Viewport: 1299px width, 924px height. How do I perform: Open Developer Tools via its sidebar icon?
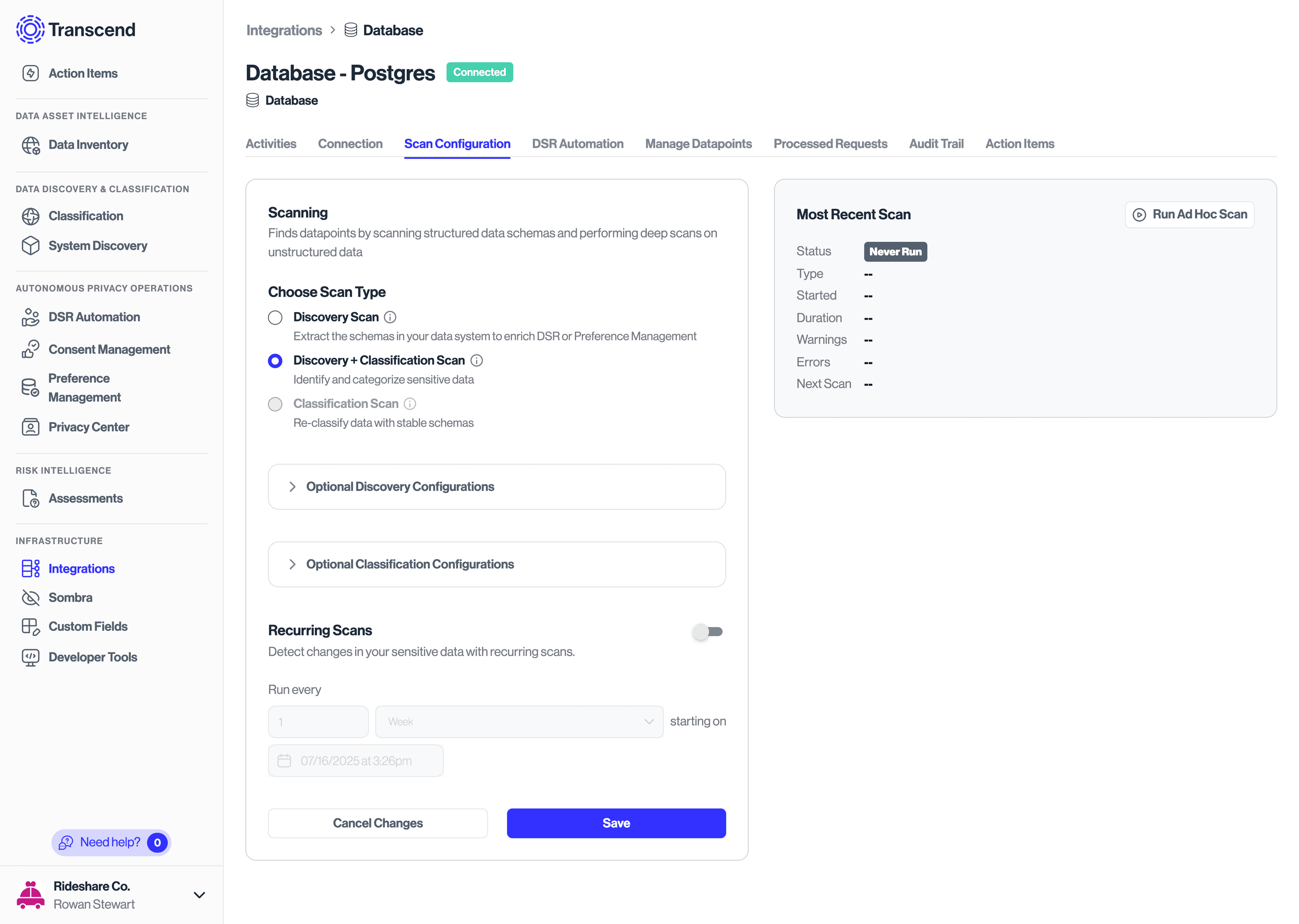[31, 657]
